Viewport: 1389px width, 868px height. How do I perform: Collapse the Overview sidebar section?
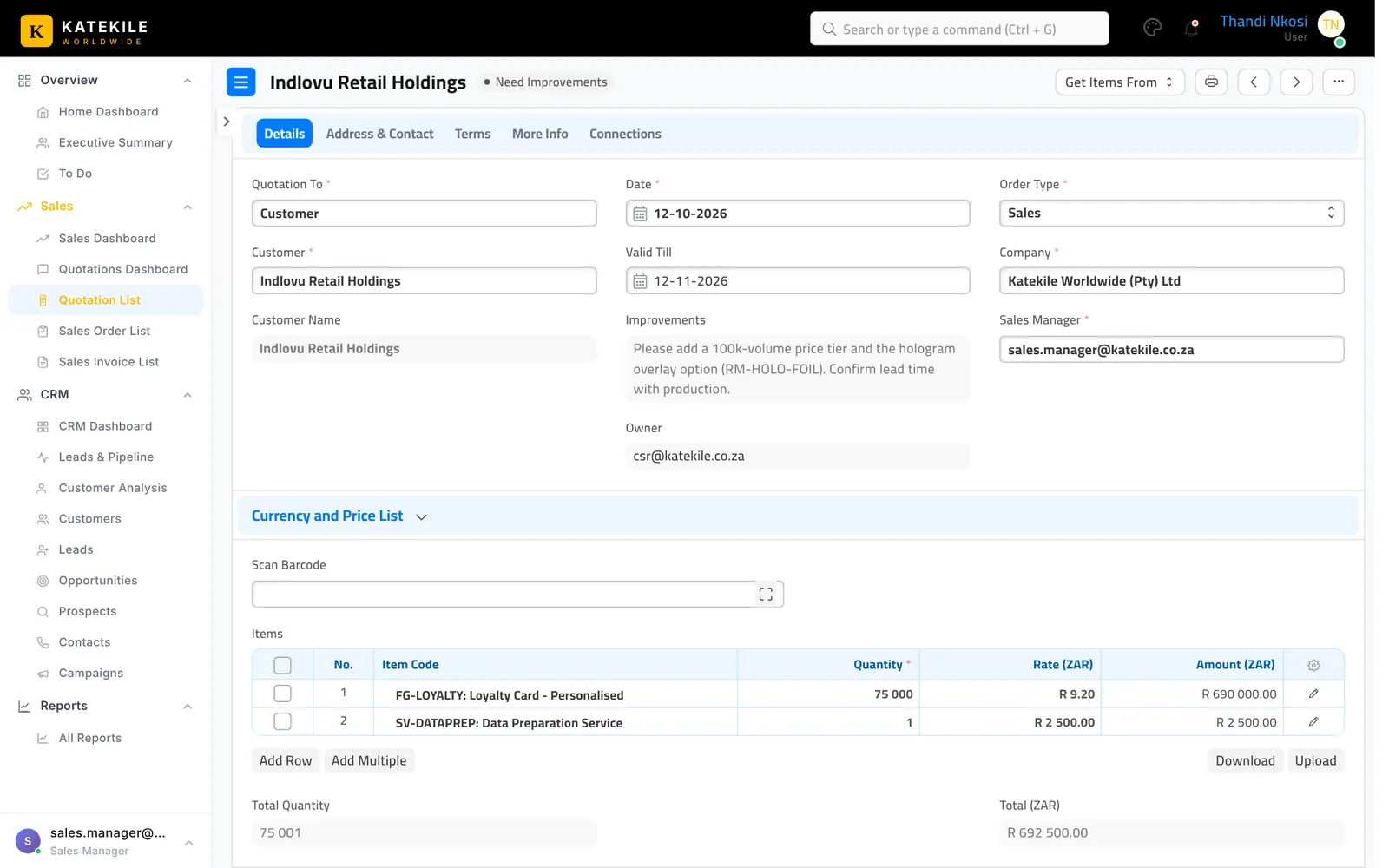(x=188, y=80)
